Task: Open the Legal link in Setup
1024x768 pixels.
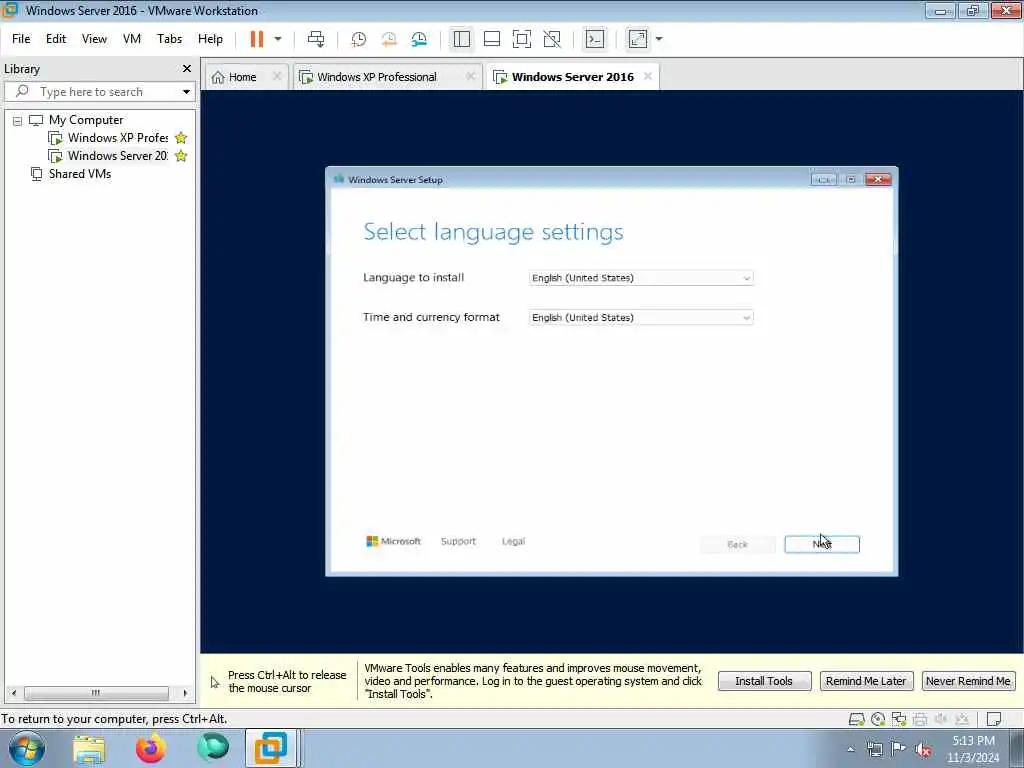Action: tap(513, 541)
